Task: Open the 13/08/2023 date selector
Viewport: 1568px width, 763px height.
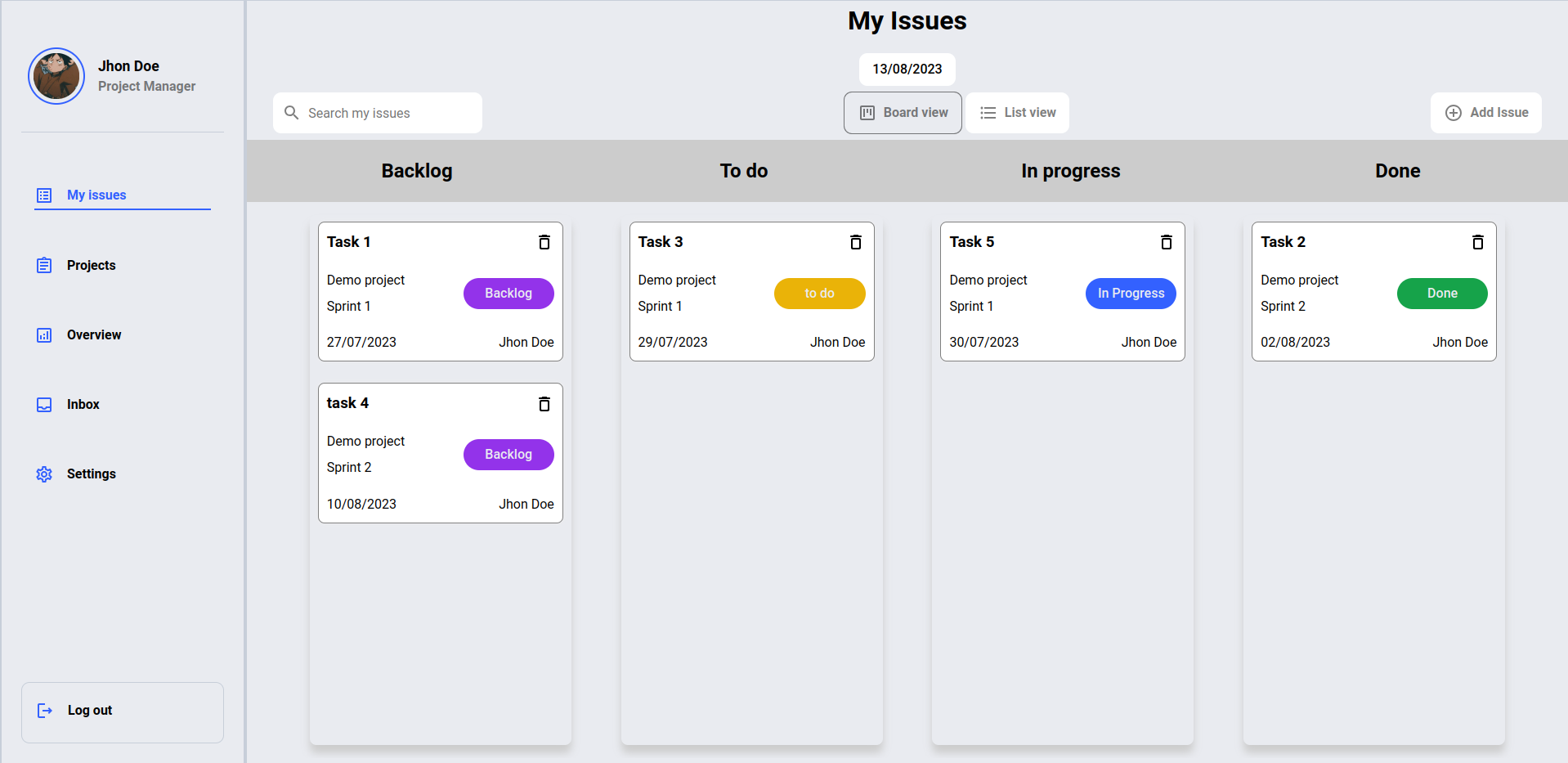Action: point(907,70)
